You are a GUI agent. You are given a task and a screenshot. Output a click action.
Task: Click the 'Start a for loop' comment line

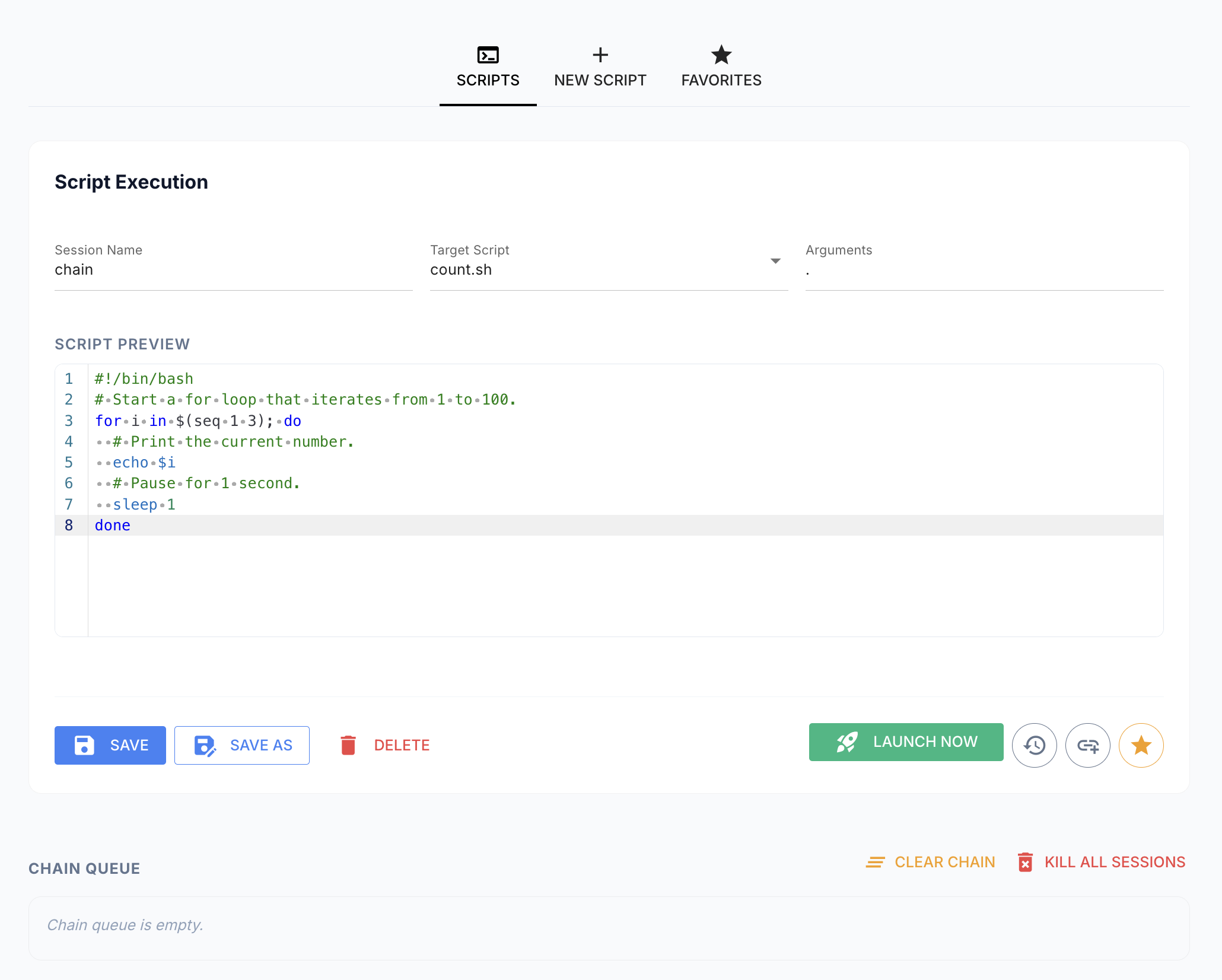point(305,400)
